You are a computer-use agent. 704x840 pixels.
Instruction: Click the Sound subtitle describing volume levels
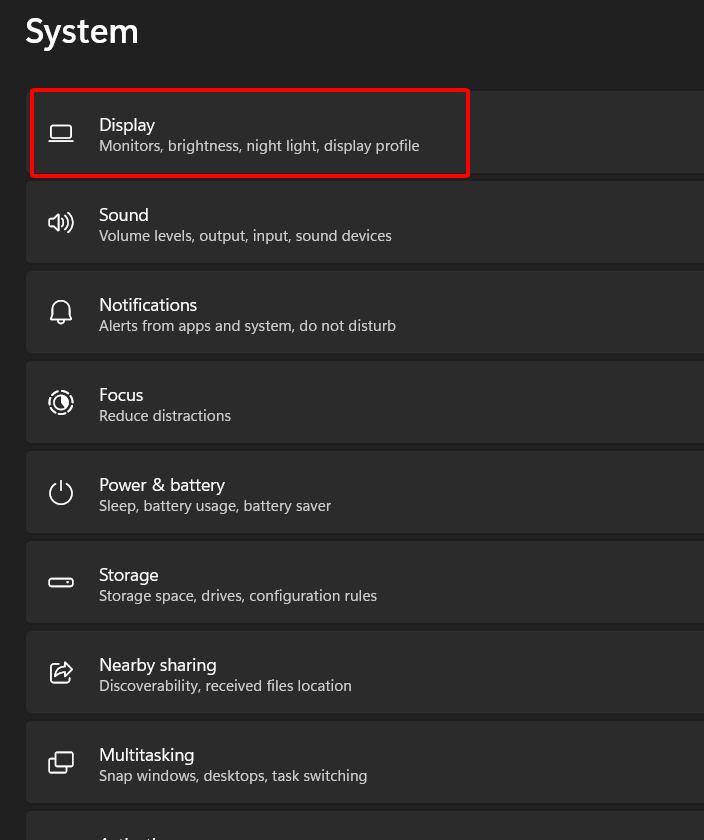coord(244,236)
